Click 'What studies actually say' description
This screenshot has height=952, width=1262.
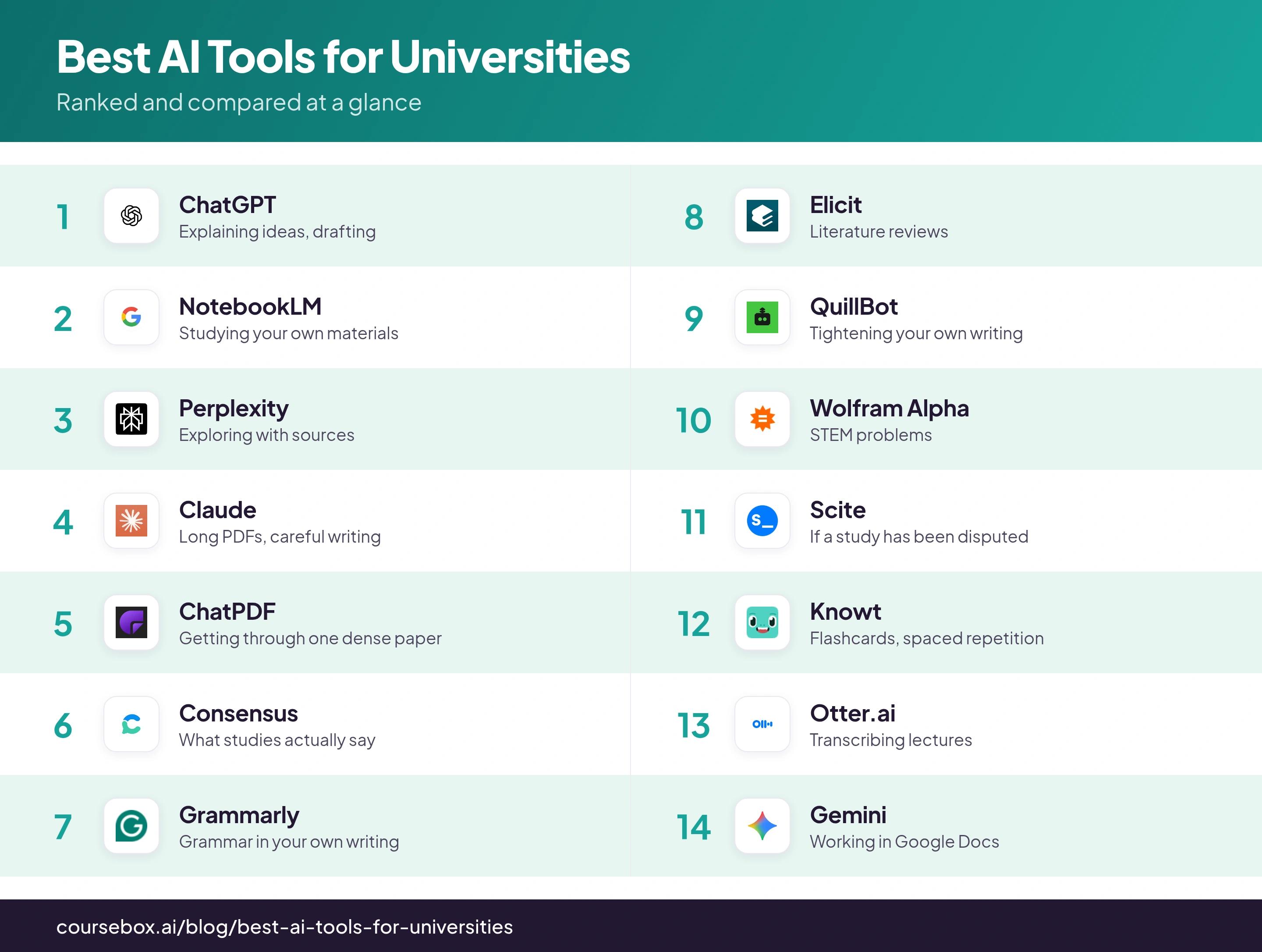[x=277, y=740]
